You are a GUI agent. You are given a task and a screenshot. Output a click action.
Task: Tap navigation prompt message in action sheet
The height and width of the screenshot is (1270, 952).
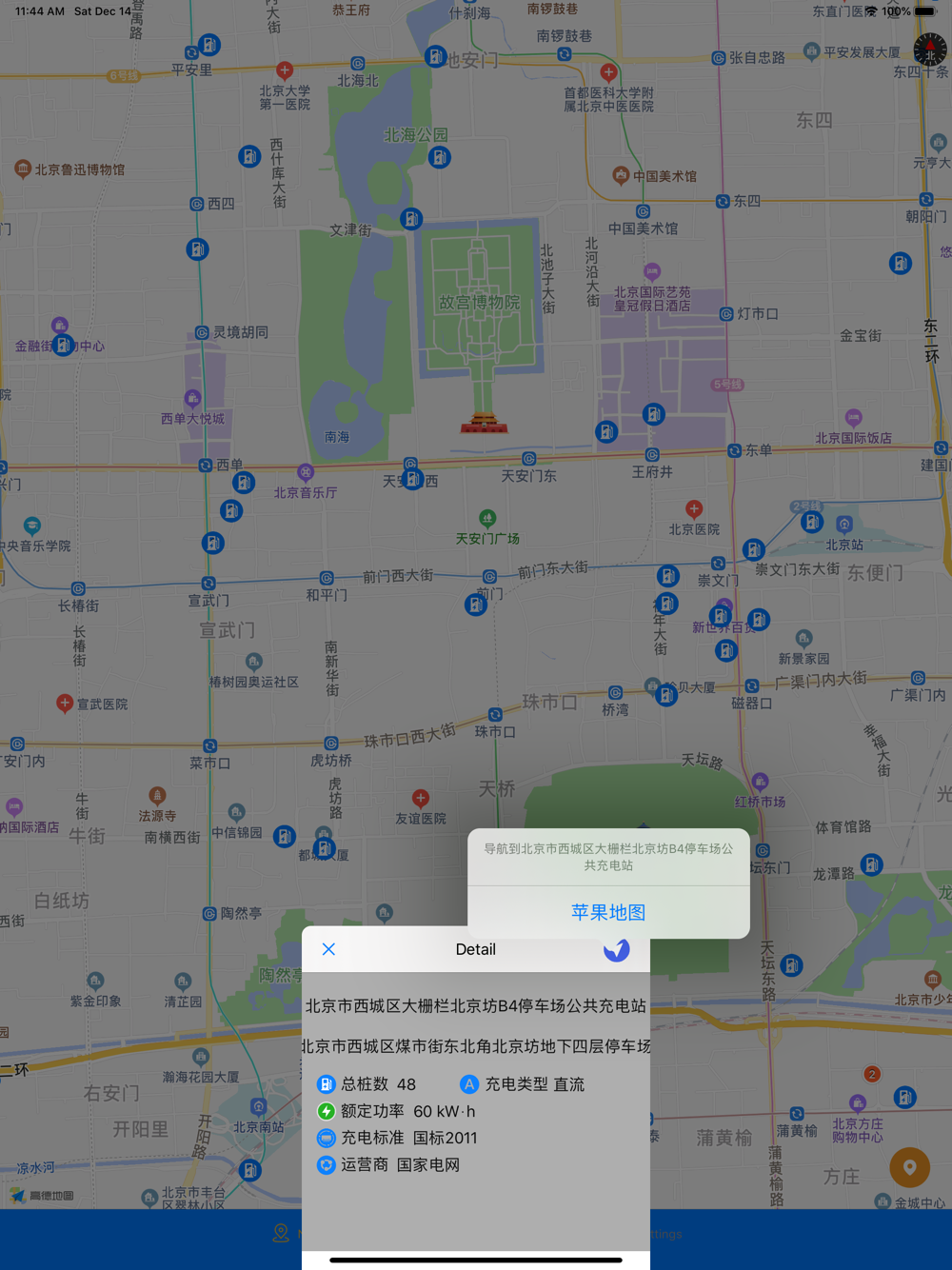[608, 857]
